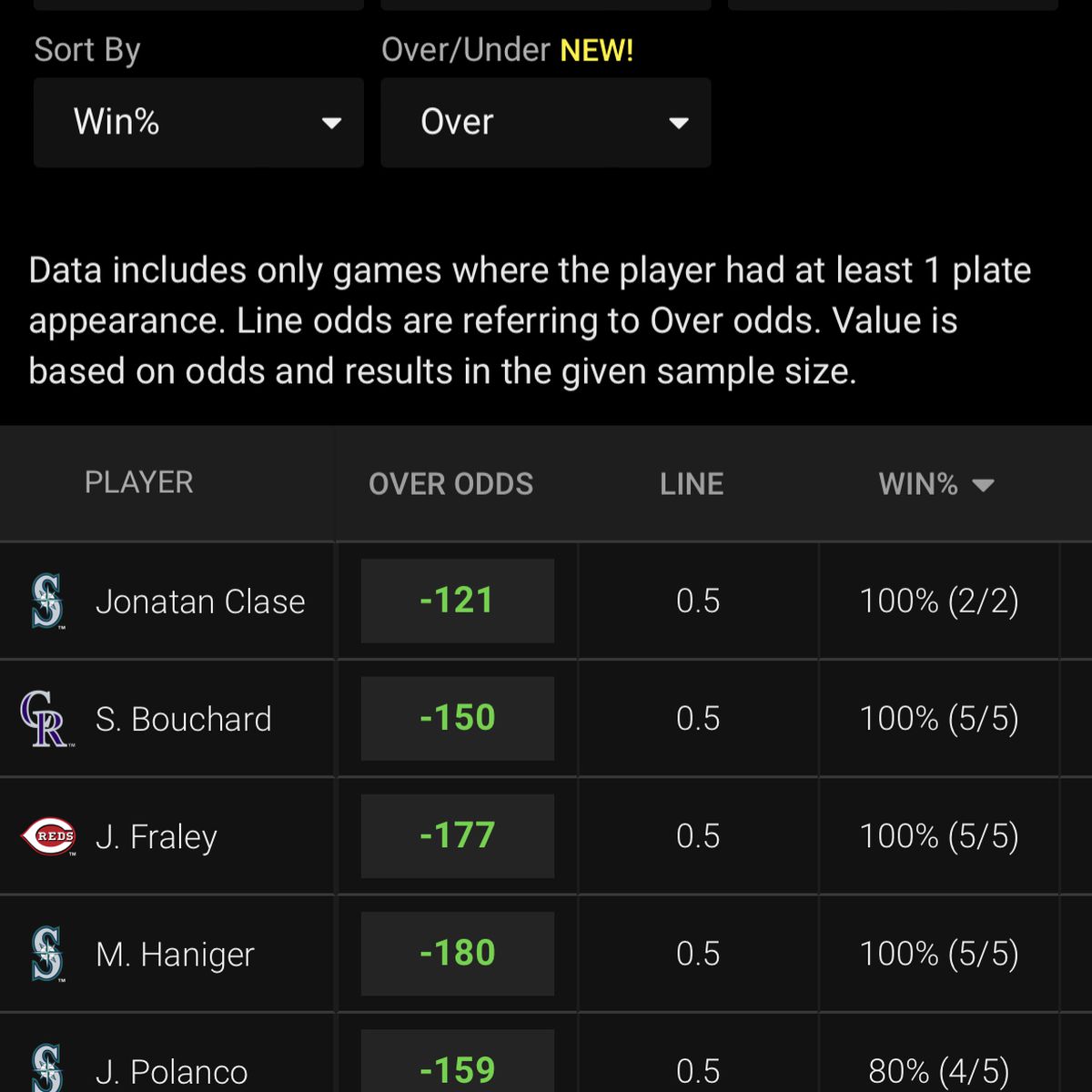Select the -121 odds for Jonatan Clase
This screenshot has width=1092, height=1092.
tap(458, 601)
